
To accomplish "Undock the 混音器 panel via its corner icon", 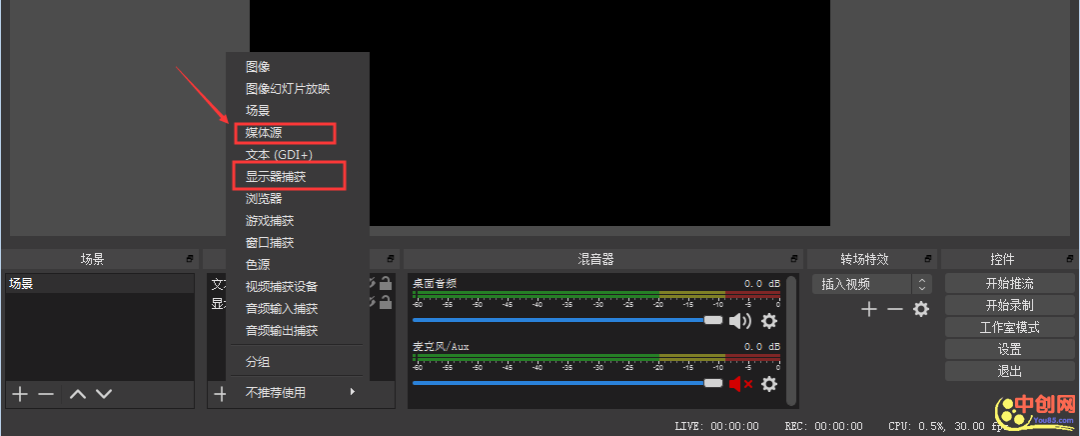I will point(794,259).
